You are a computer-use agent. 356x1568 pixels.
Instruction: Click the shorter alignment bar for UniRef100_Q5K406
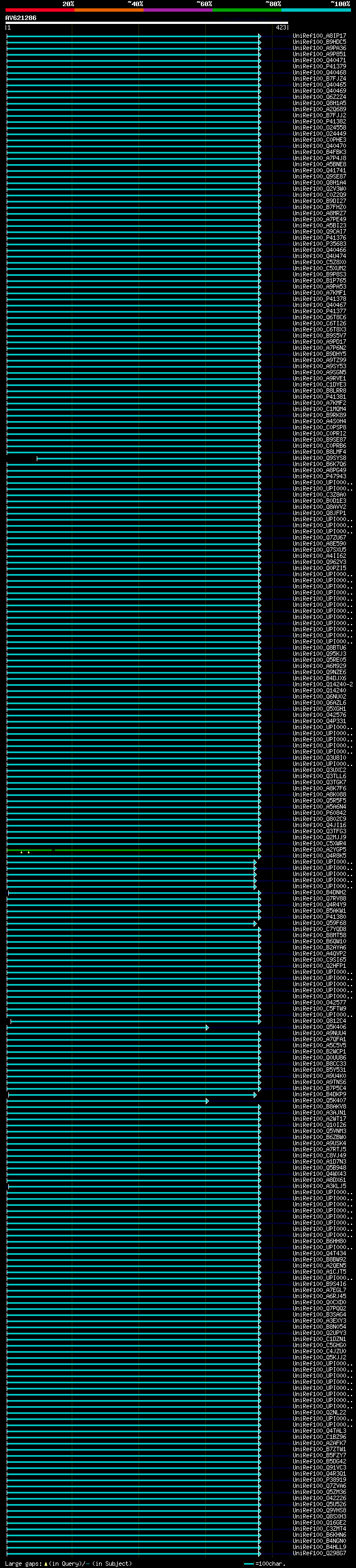point(107,1027)
